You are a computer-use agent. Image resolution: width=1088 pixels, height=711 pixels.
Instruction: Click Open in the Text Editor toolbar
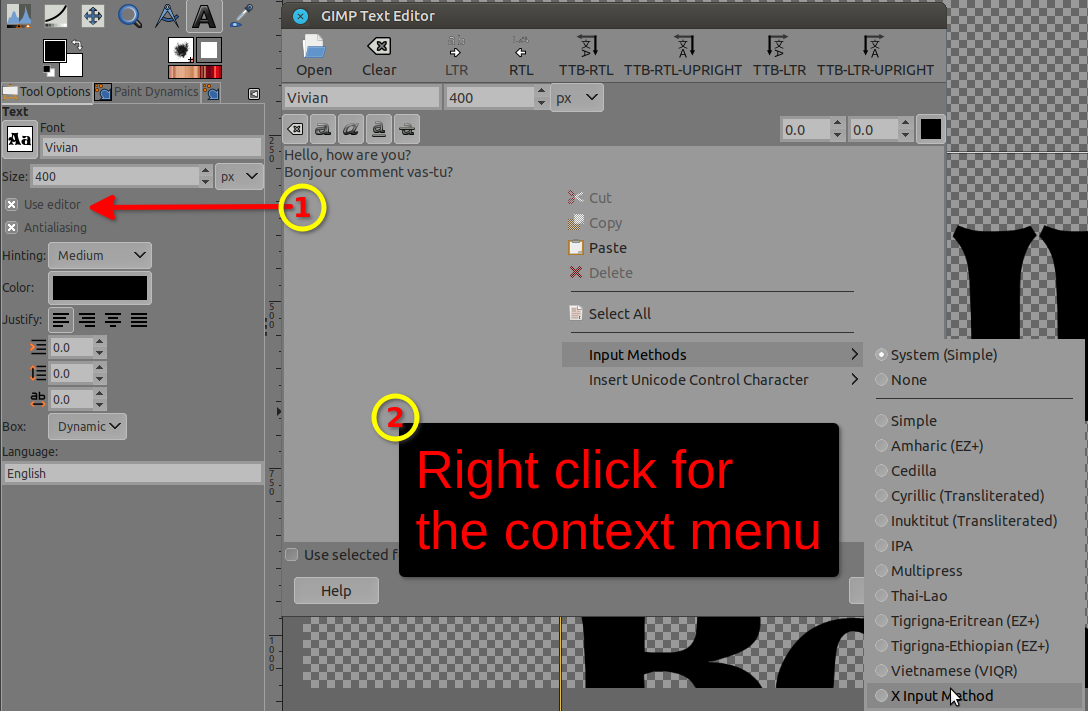coord(314,55)
